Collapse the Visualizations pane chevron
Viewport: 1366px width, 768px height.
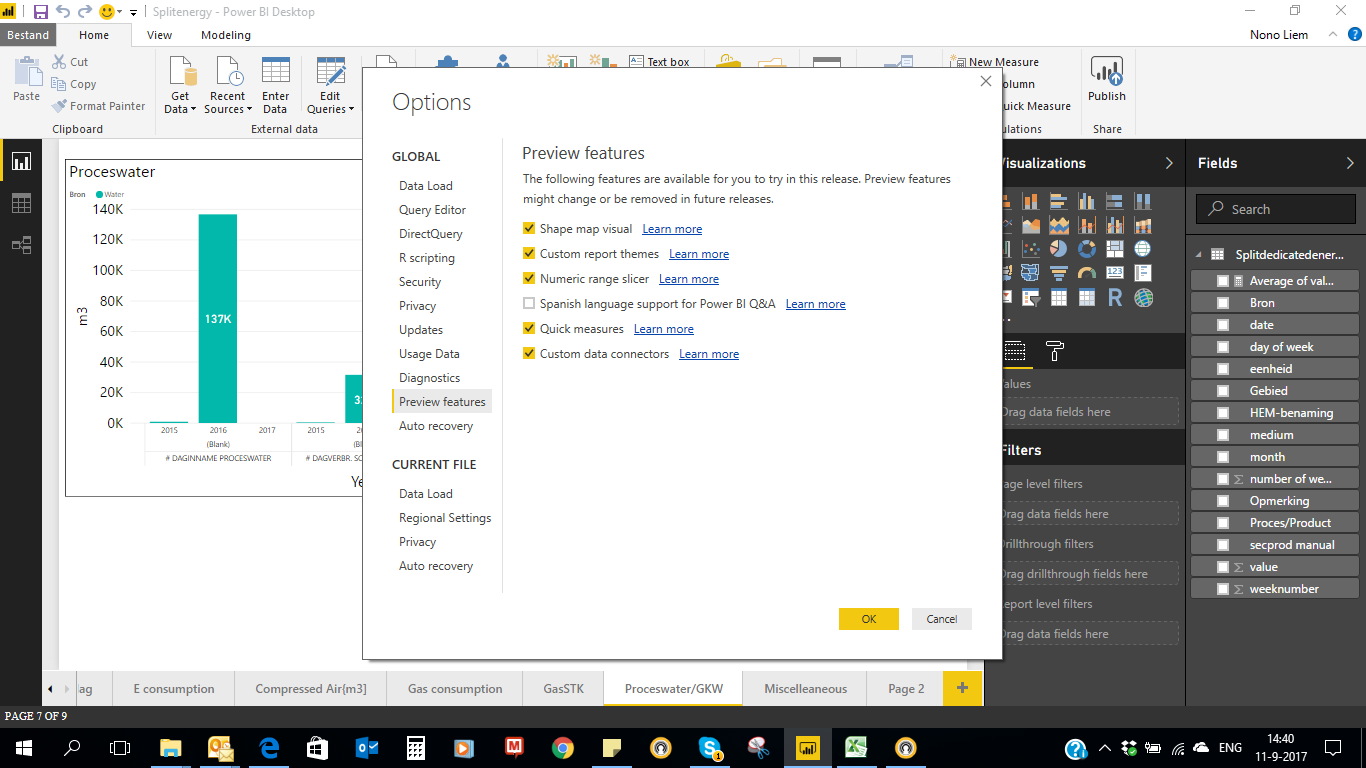(x=1169, y=163)
